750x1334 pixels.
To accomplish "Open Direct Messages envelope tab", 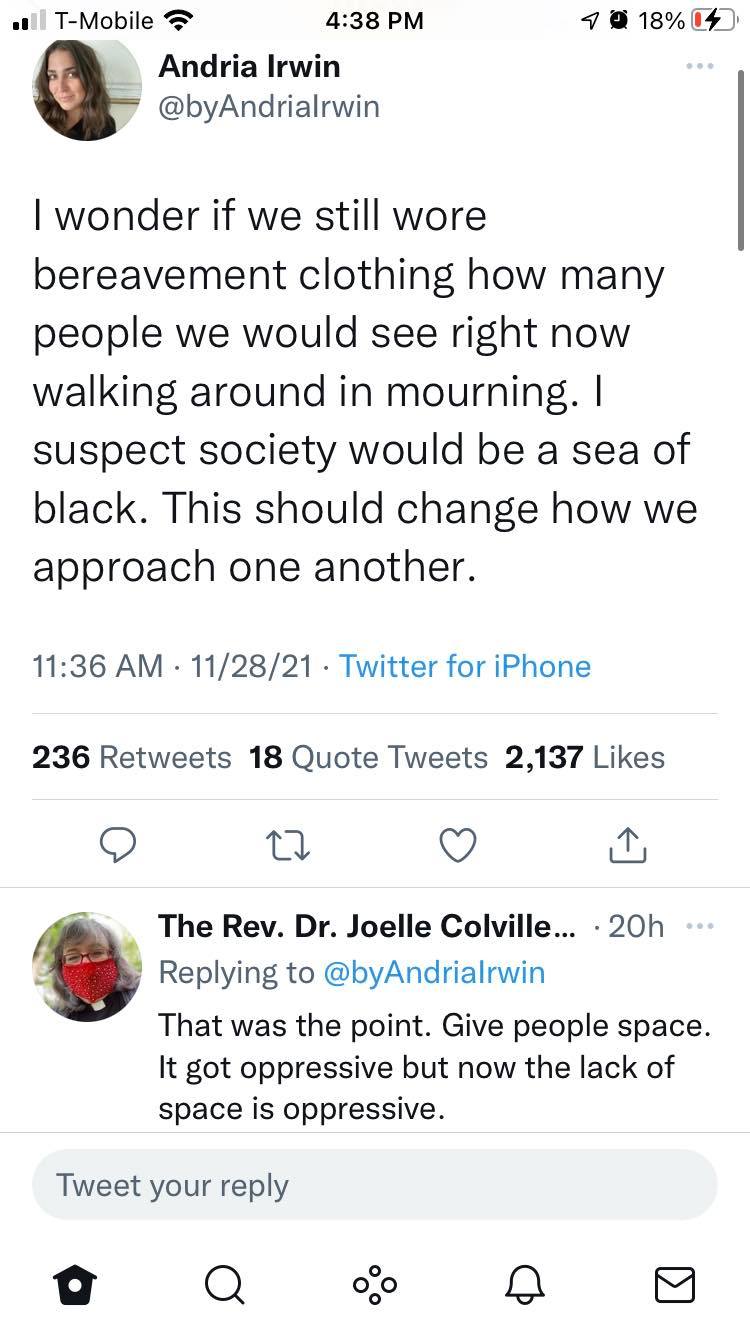I will coord(675,1284).
